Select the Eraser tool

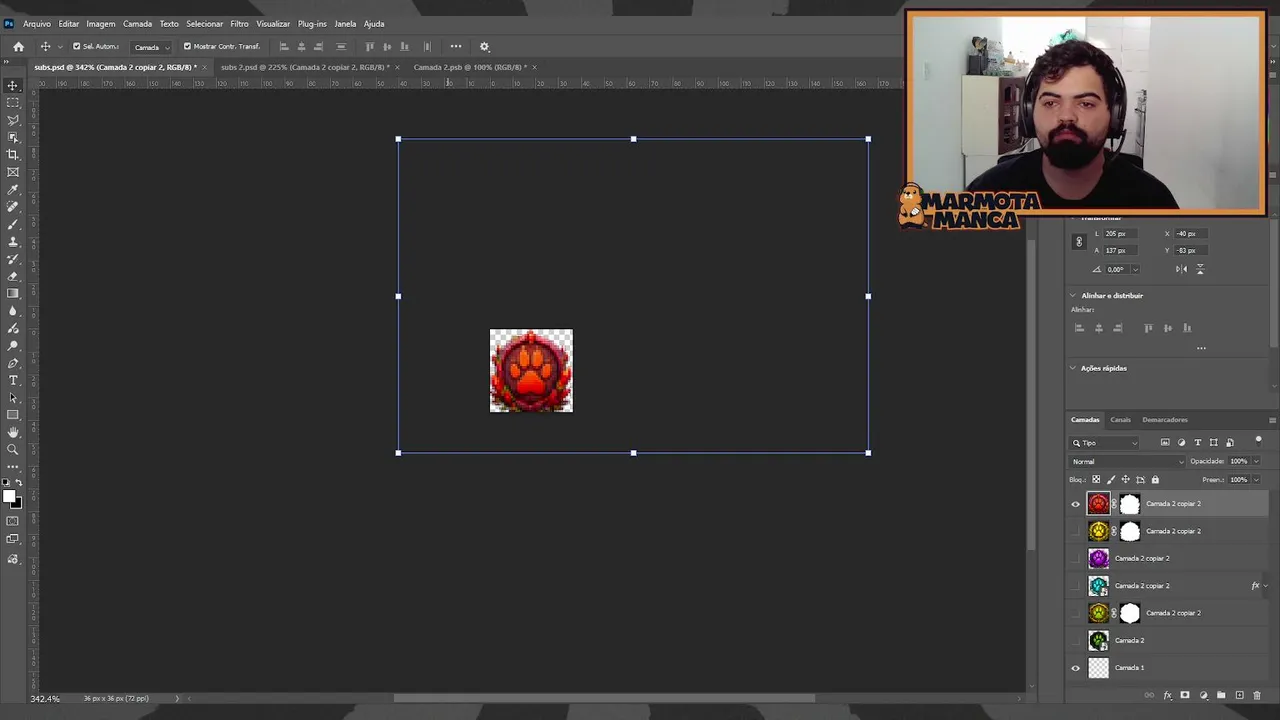[x=13, y=276]
